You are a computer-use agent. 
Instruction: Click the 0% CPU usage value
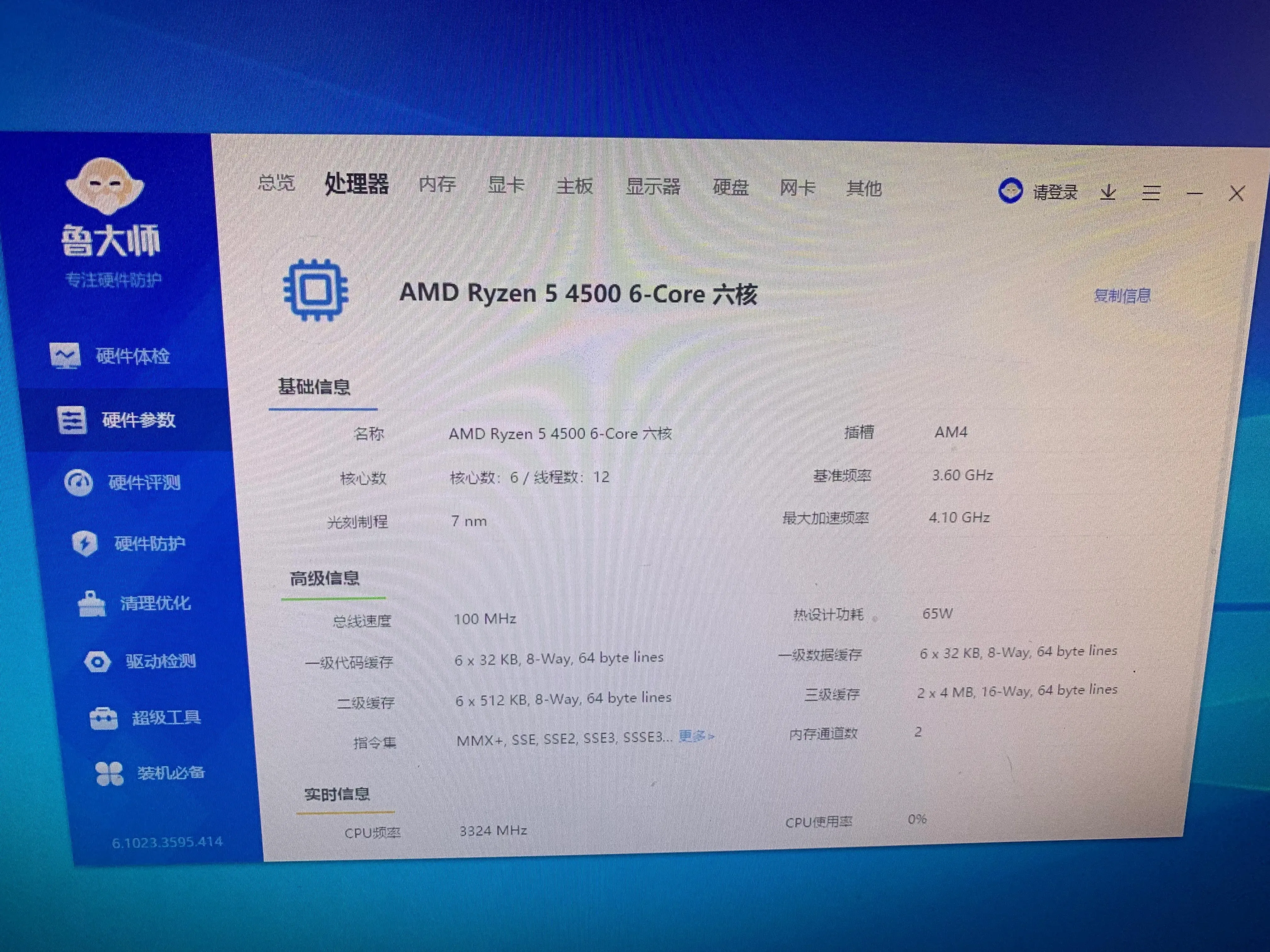coord(917,819)
